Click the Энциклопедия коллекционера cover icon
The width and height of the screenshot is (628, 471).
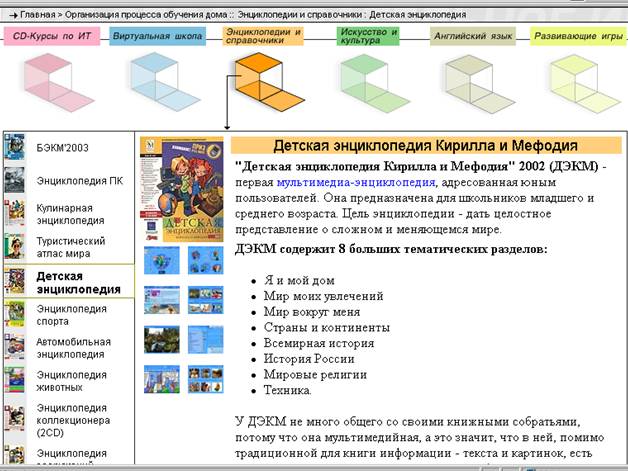[x=14, y=419]
